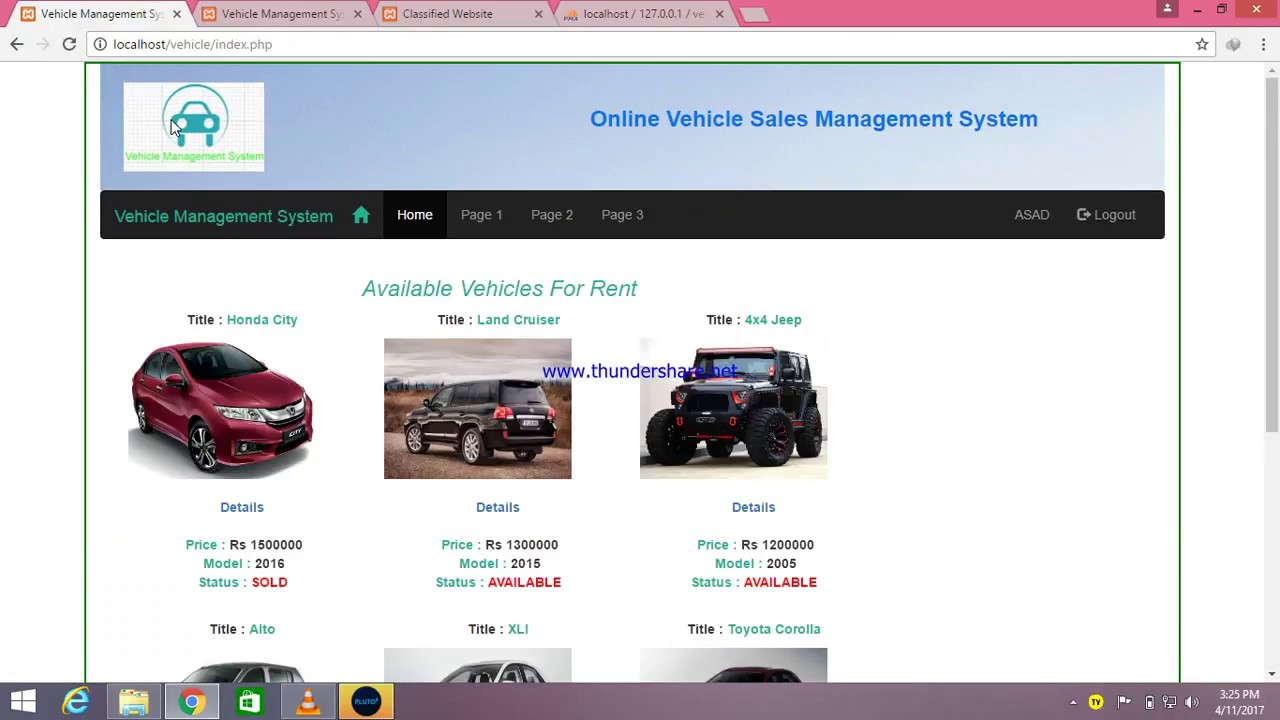Viewport: 1280px width, 720px height.
Task: Click 4x4 Jeep title text
Action: 773,320
